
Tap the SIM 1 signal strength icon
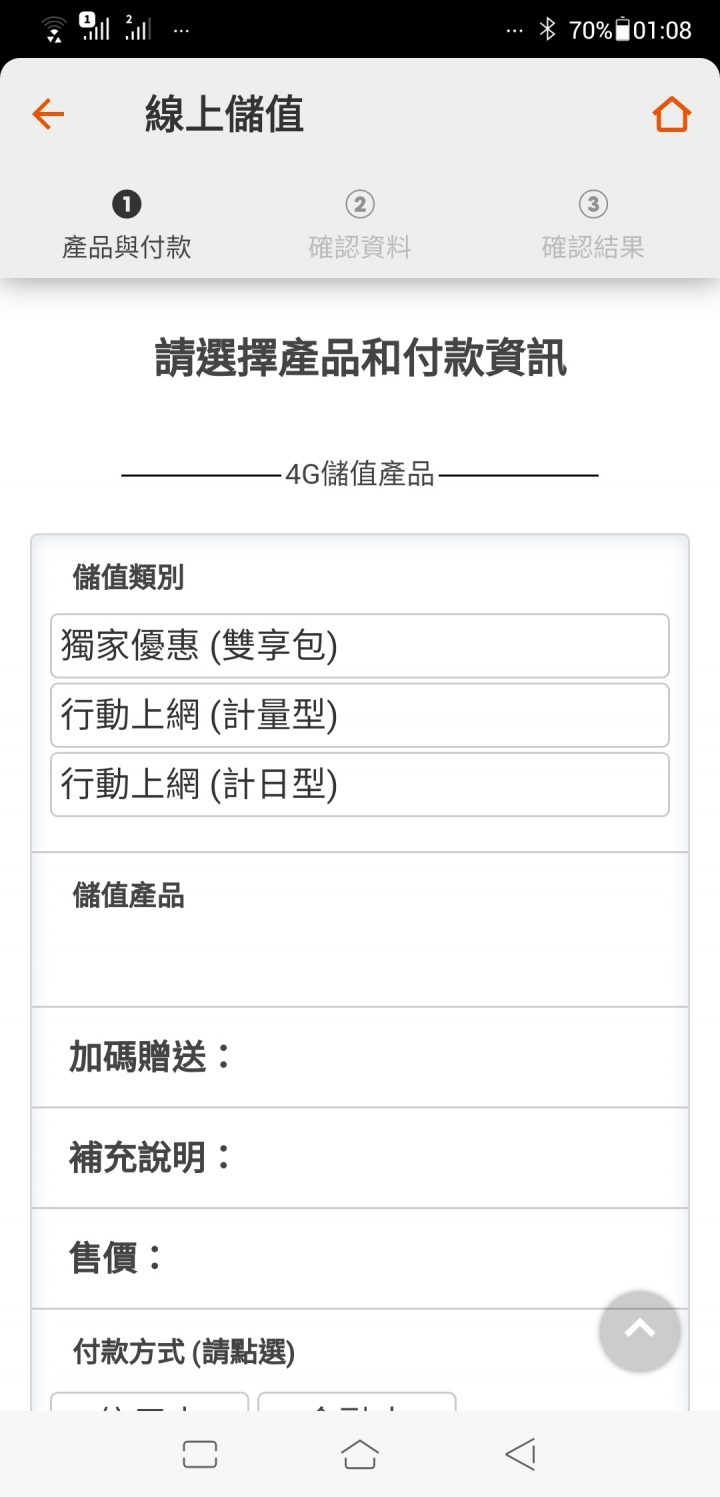[x=94, y=27]
